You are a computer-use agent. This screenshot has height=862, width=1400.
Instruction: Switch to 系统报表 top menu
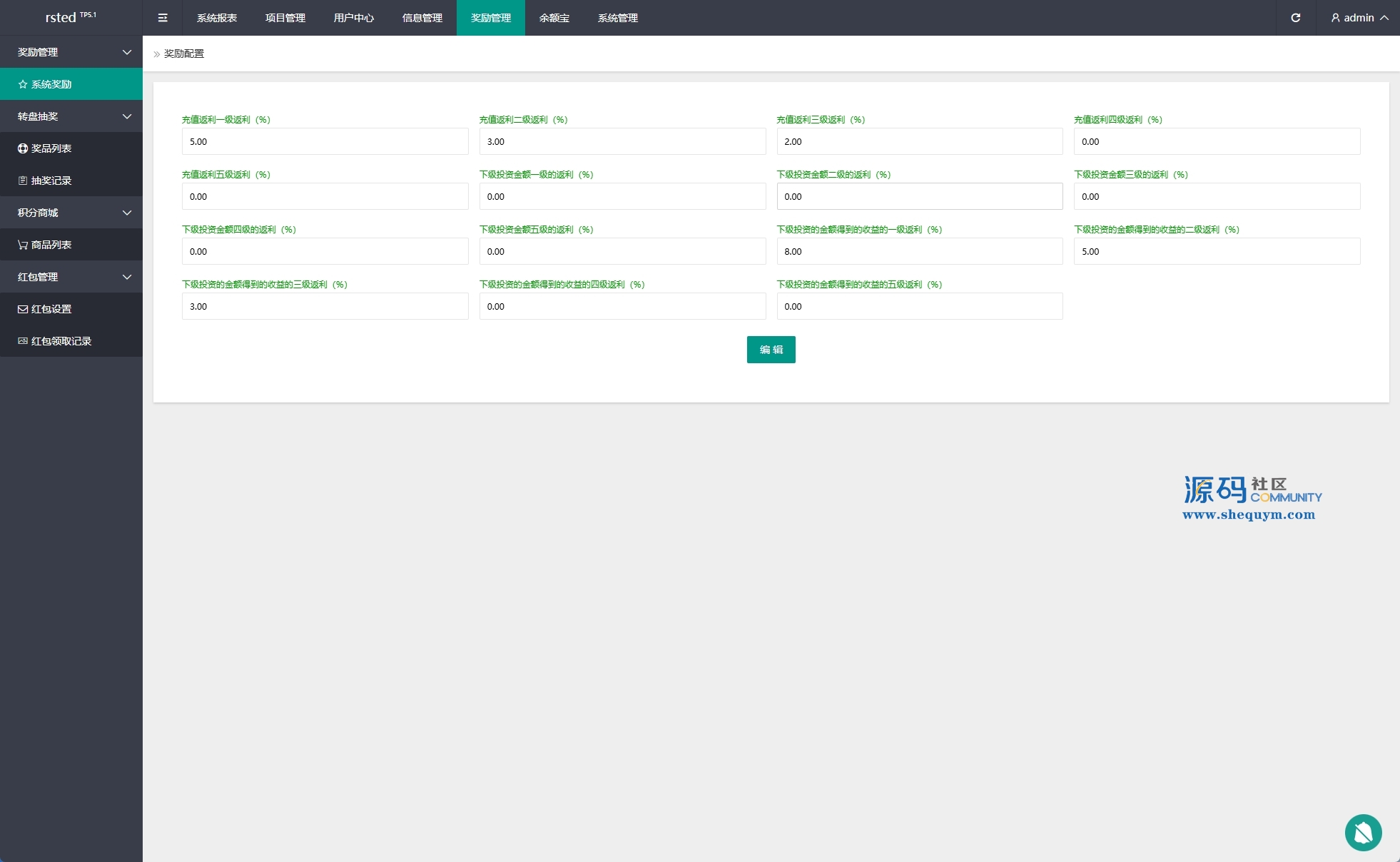(217, 18)
